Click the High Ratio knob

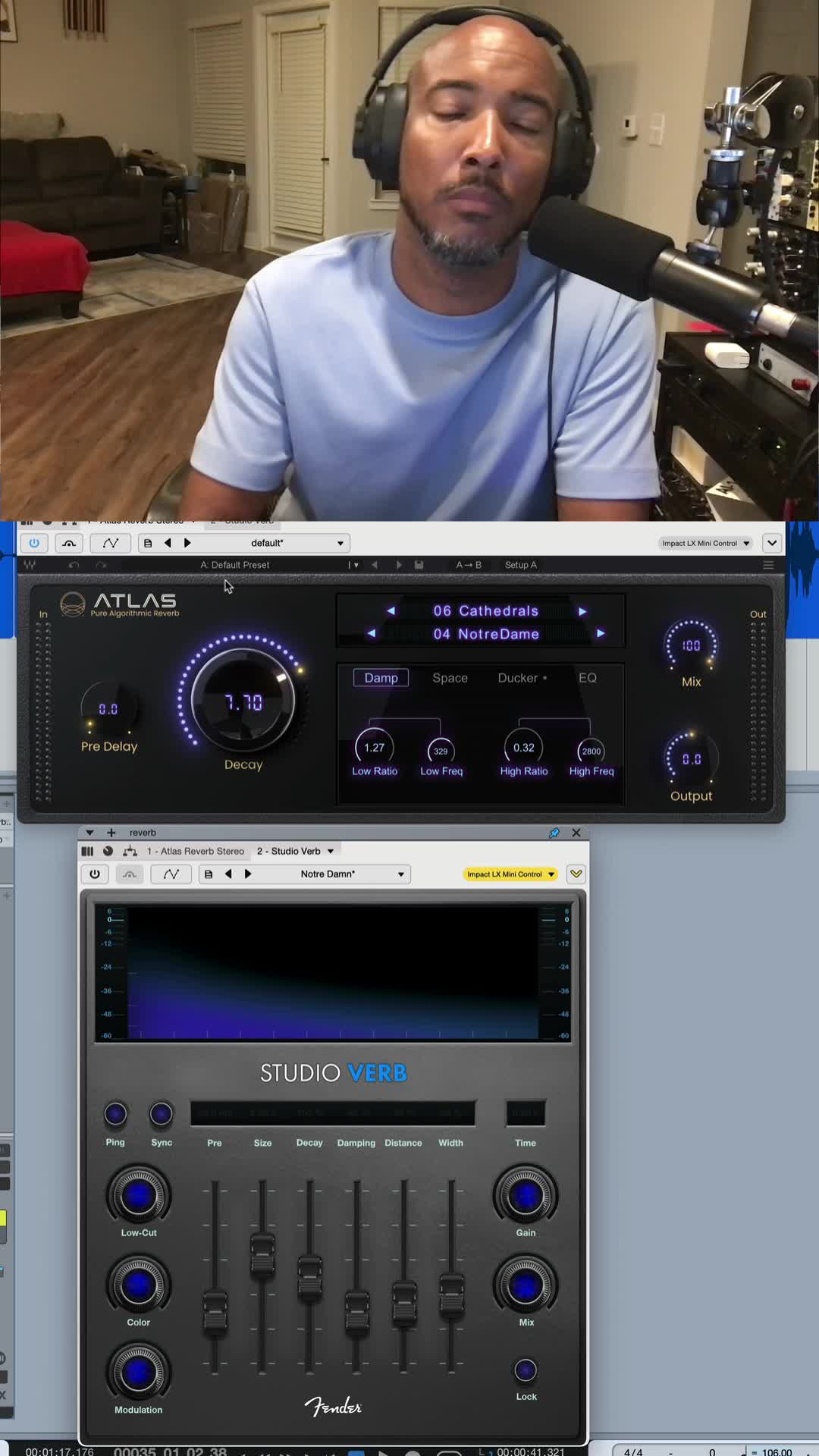(523, 748)
